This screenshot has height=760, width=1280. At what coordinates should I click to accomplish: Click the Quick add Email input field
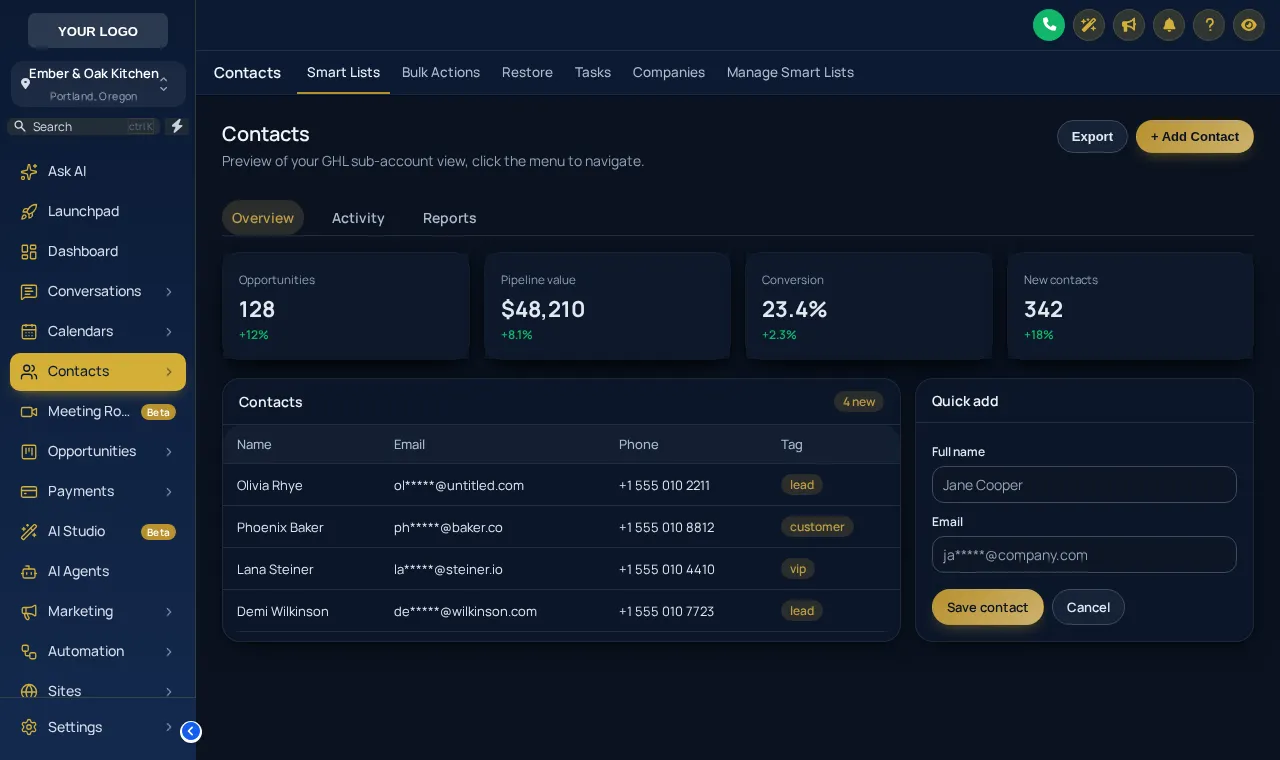[x=1084, y=555]
